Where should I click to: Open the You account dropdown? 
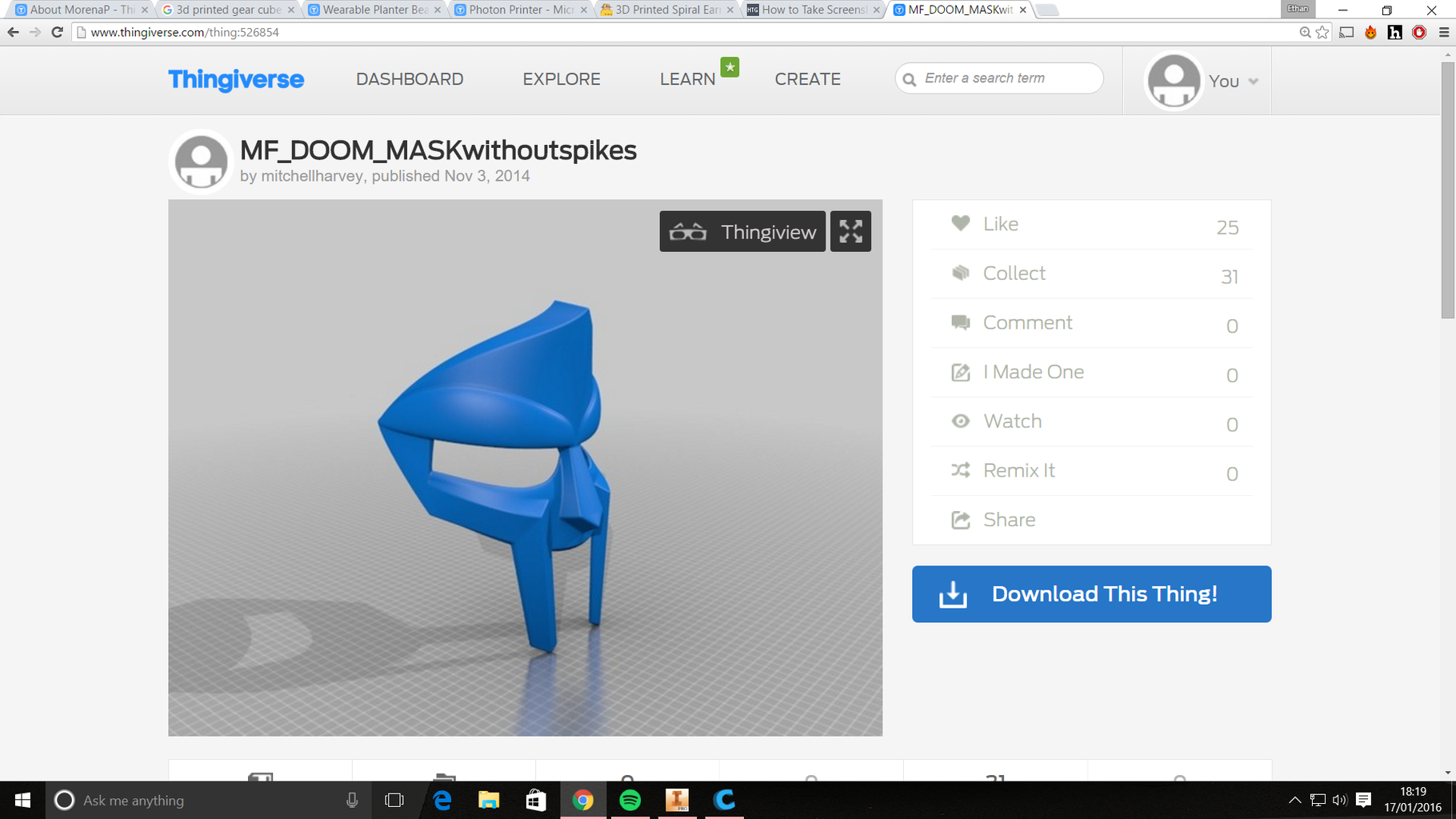[x=1226, y=81]
